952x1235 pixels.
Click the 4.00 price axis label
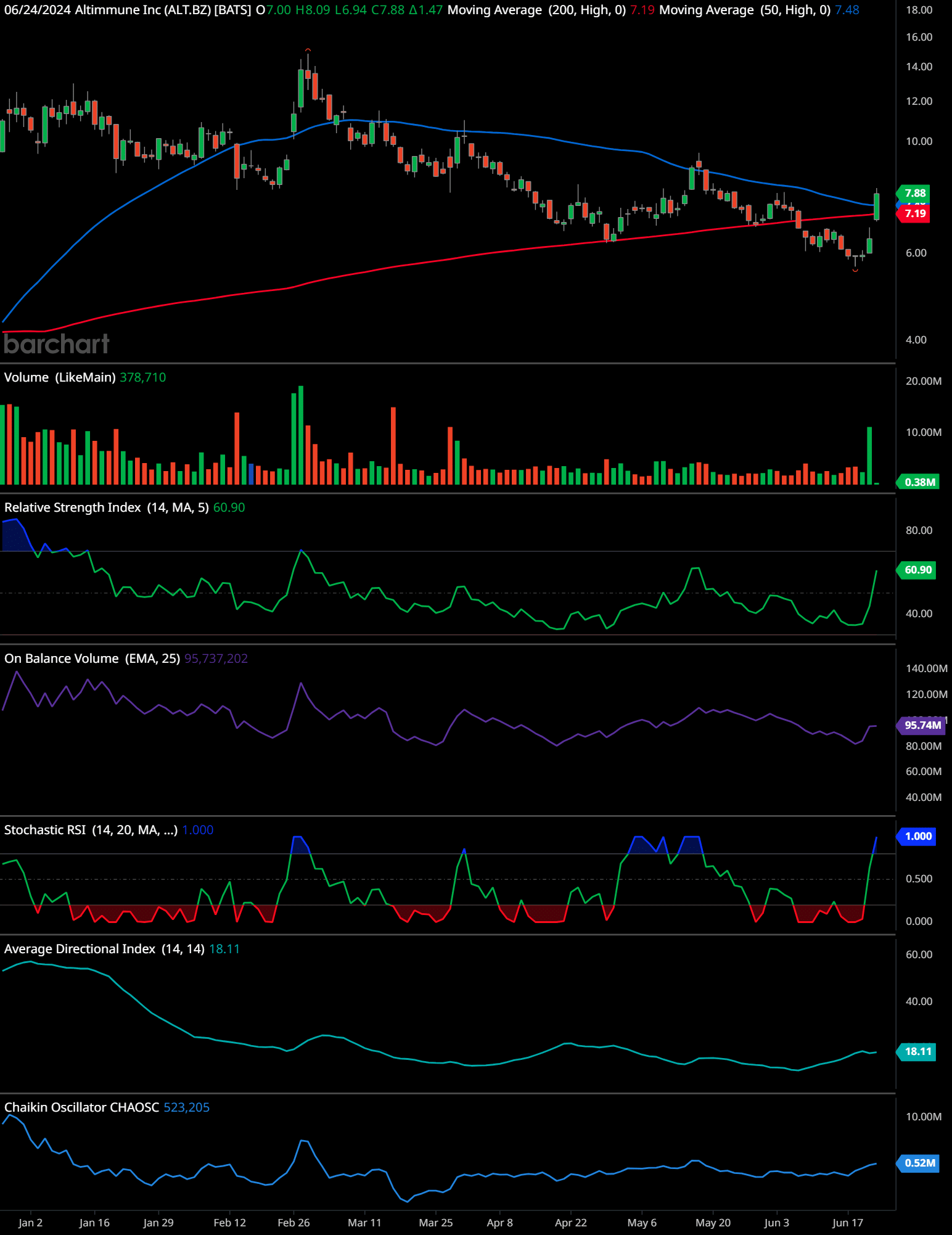coord(916,340)
